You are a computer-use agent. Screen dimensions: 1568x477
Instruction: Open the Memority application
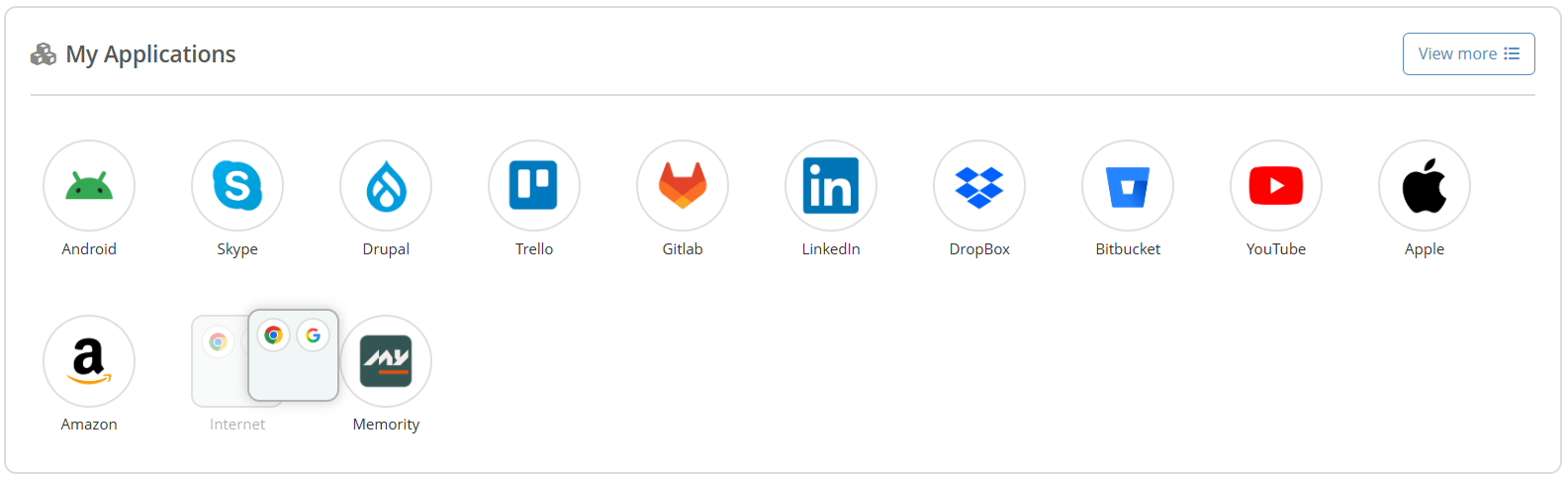(386, 361)
